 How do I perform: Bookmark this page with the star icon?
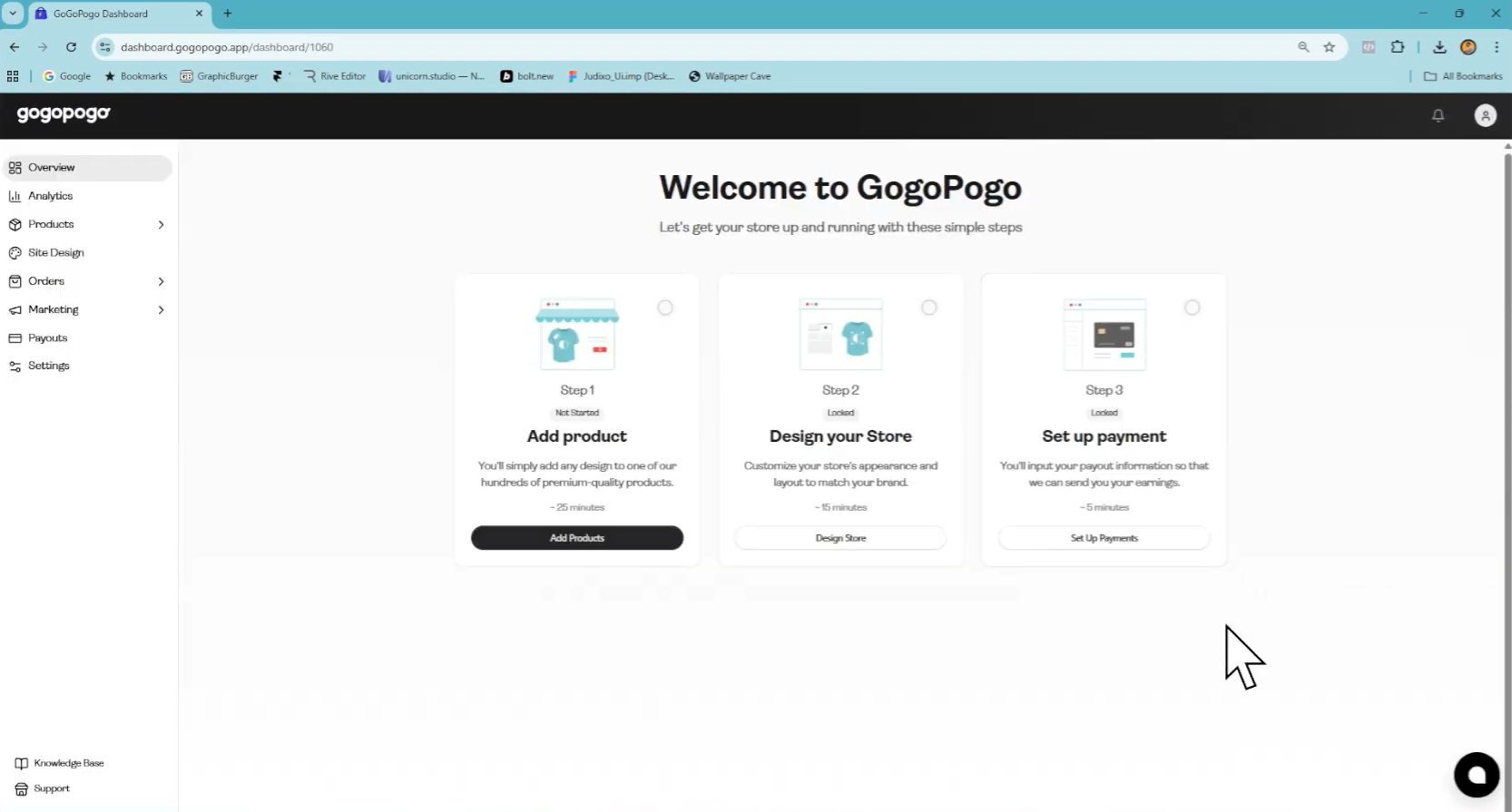coord(1330,47)
